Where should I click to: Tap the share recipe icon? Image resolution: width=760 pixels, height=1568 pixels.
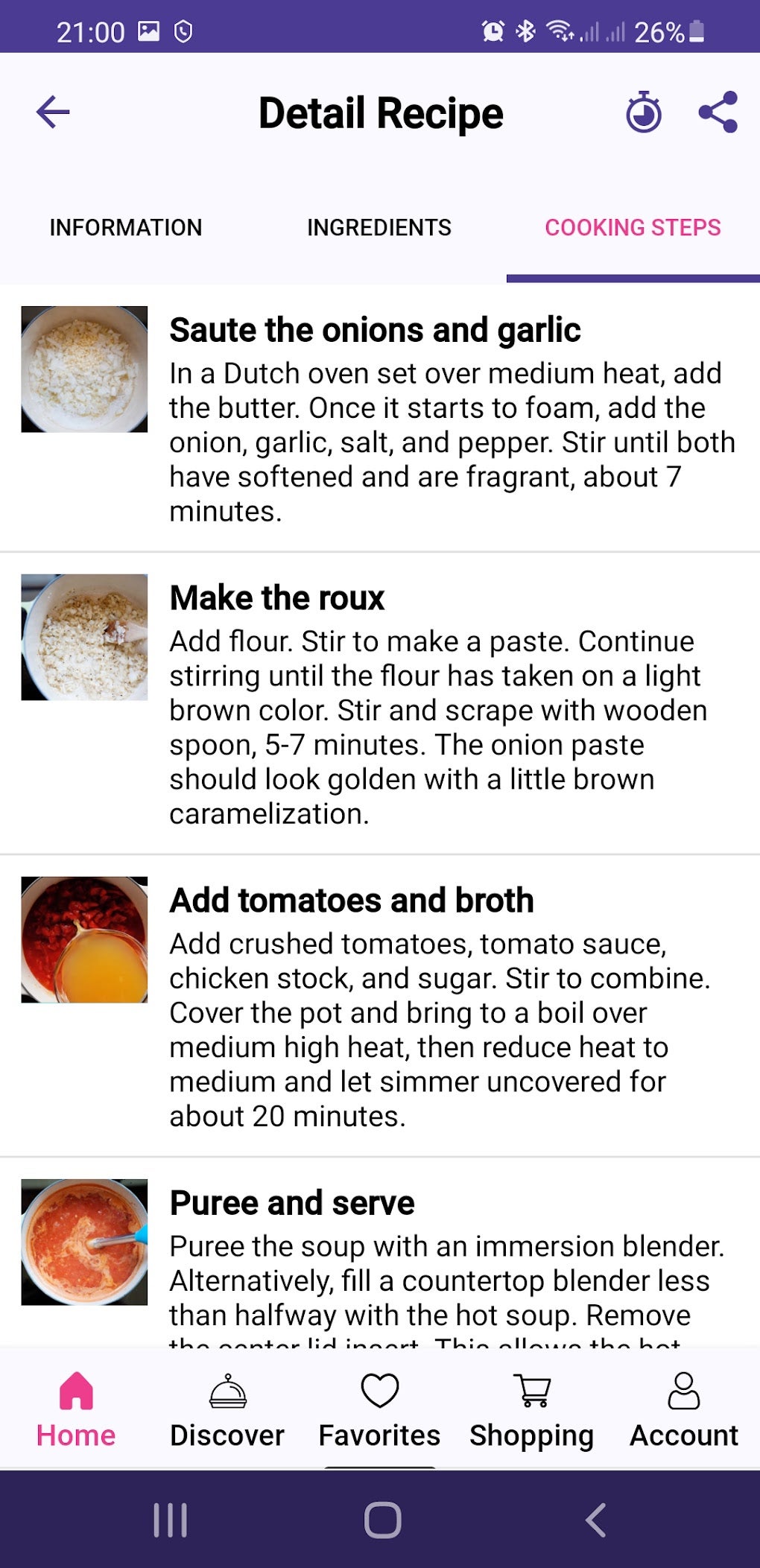coord(718,112)
